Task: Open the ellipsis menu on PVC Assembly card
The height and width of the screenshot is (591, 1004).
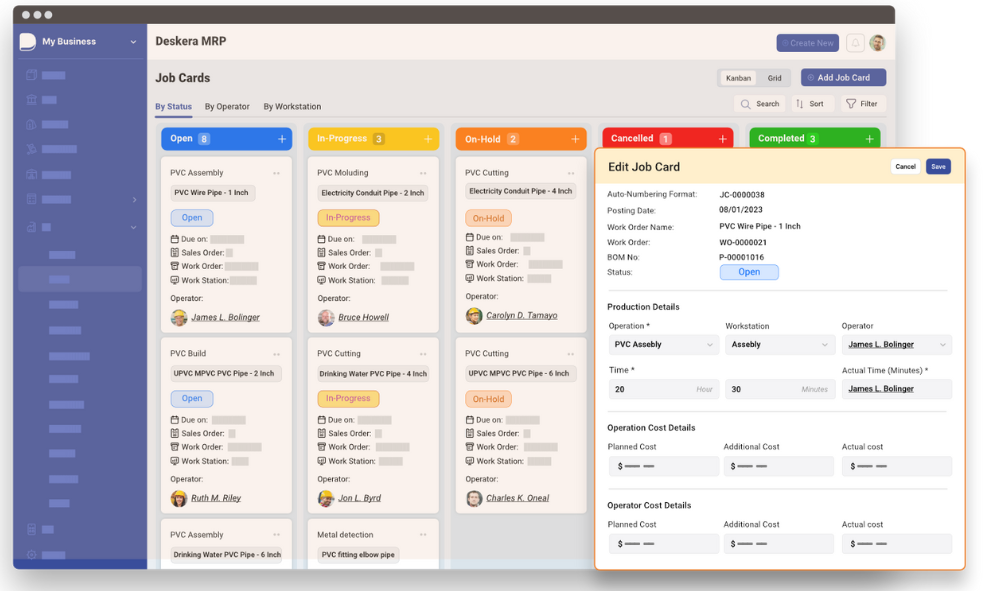Action: 275,171
